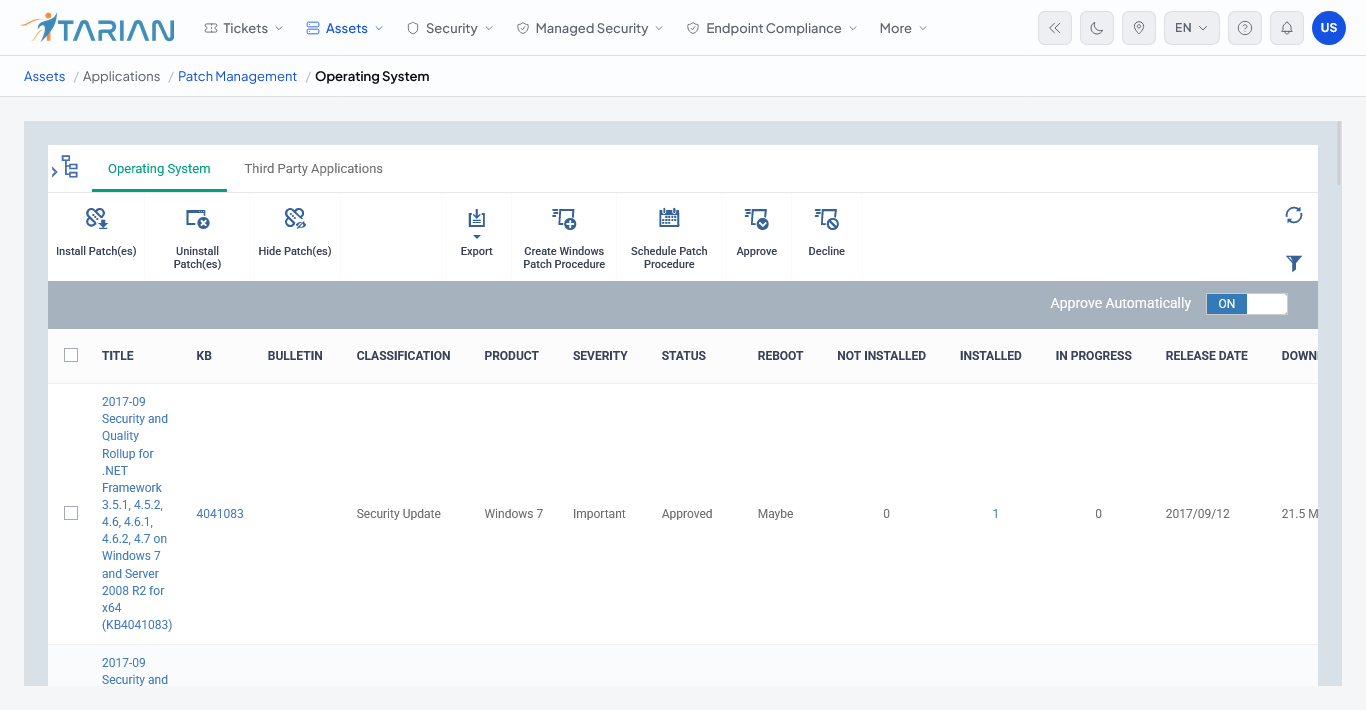Check the select-all checkbox in the table header
1366x710 pixels.
71,355
